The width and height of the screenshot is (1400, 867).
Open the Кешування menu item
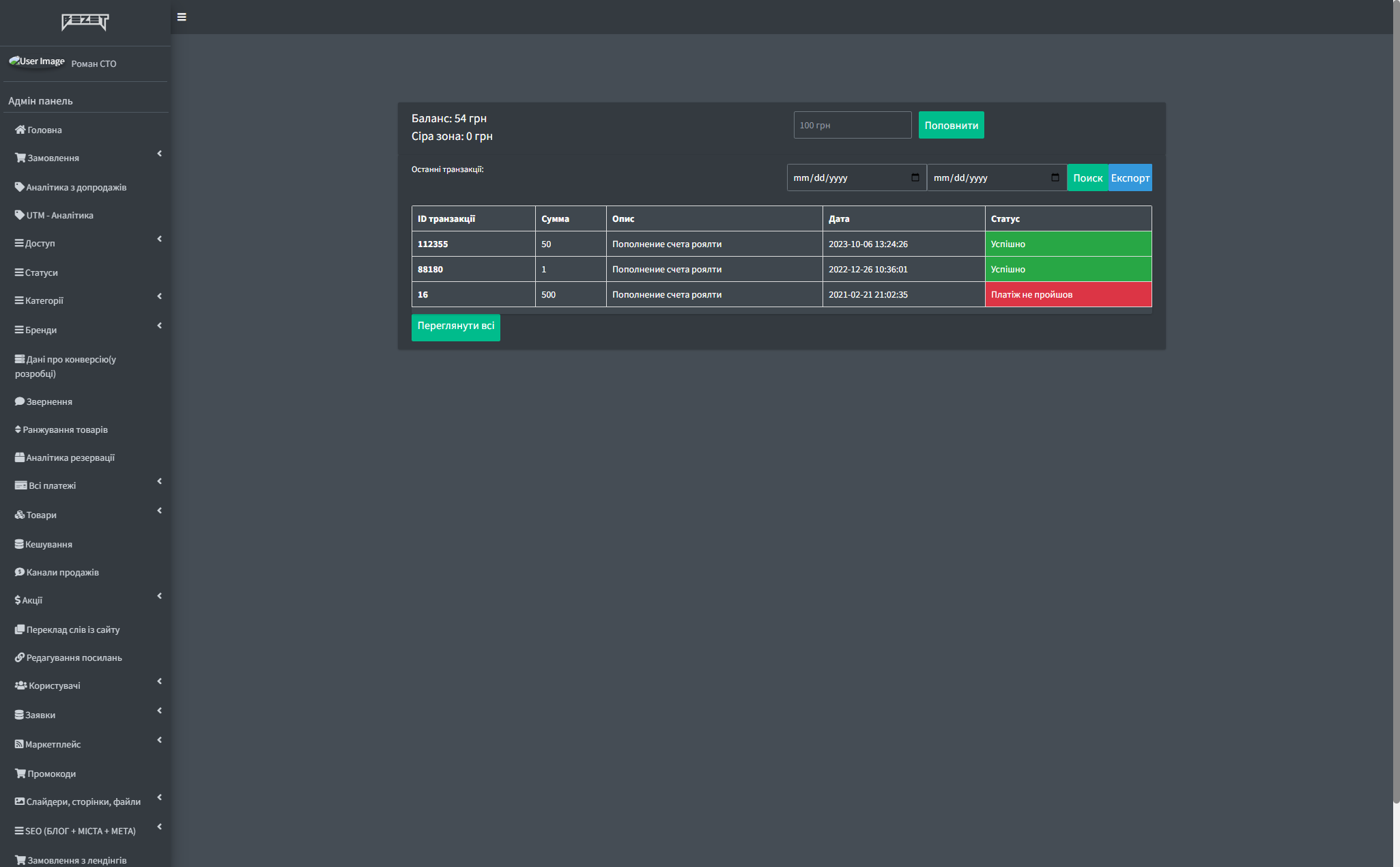tap(86, 544)
